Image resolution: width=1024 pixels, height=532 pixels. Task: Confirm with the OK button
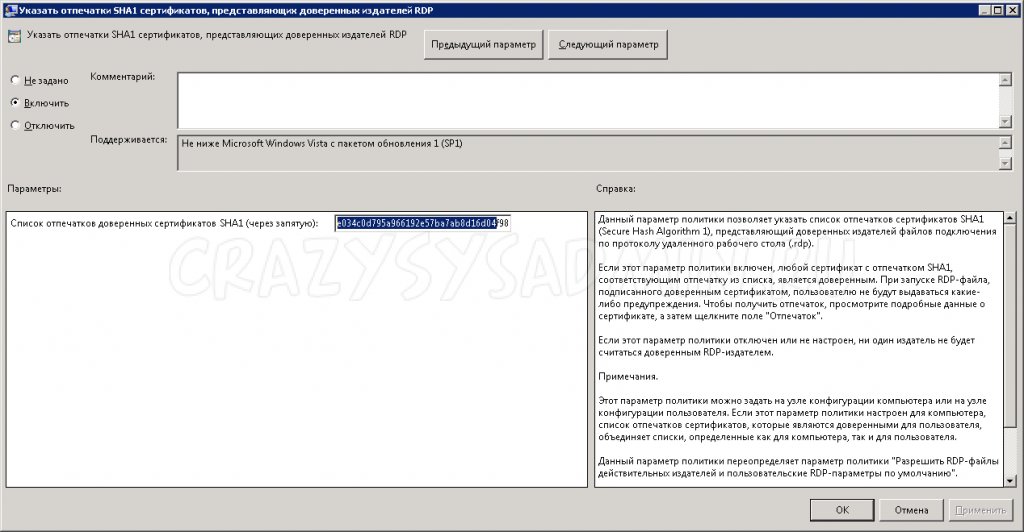coord(843,510)
